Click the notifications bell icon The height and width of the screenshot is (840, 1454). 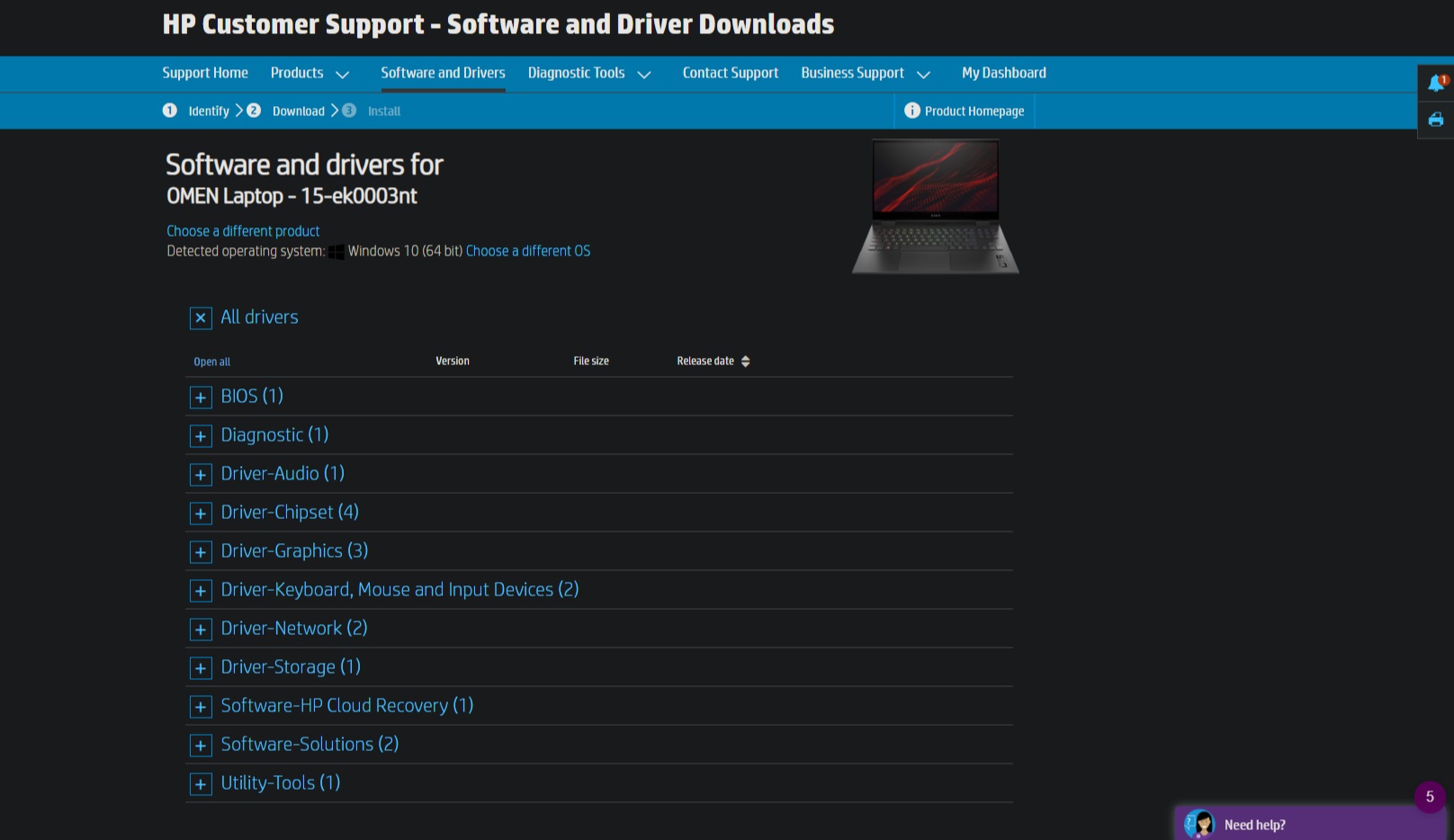click(1436, 84)
